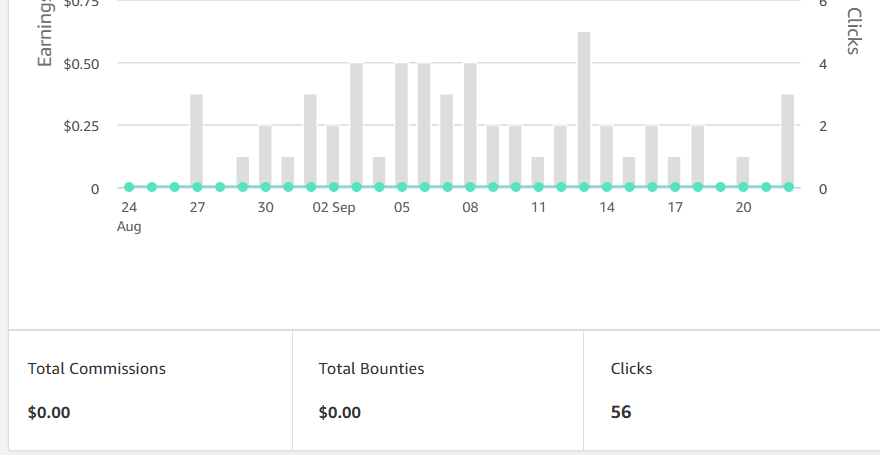
Task: Select the earnings data point on 11 Sep
Action: coord(538,187)
